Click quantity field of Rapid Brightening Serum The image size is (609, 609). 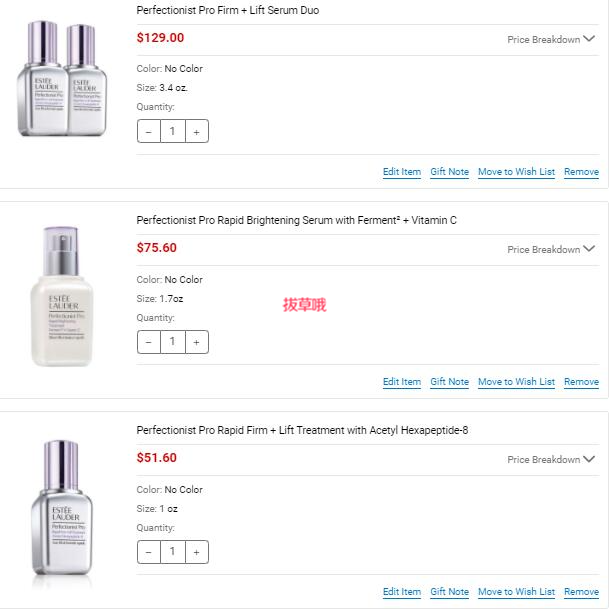click(x=172, y=342)
